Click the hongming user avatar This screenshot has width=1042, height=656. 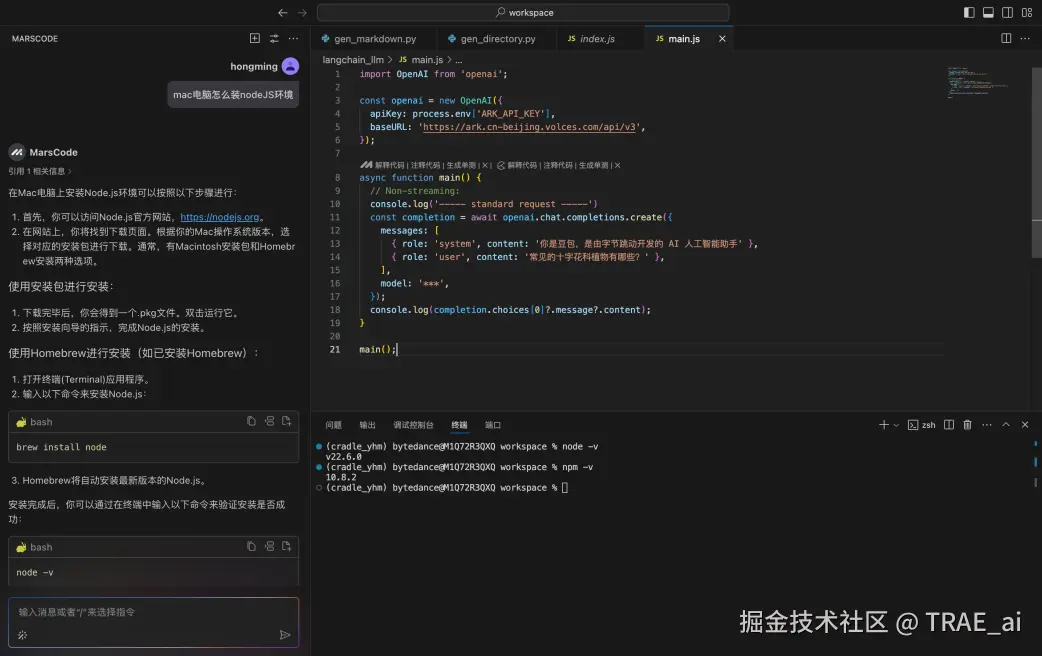290,66
